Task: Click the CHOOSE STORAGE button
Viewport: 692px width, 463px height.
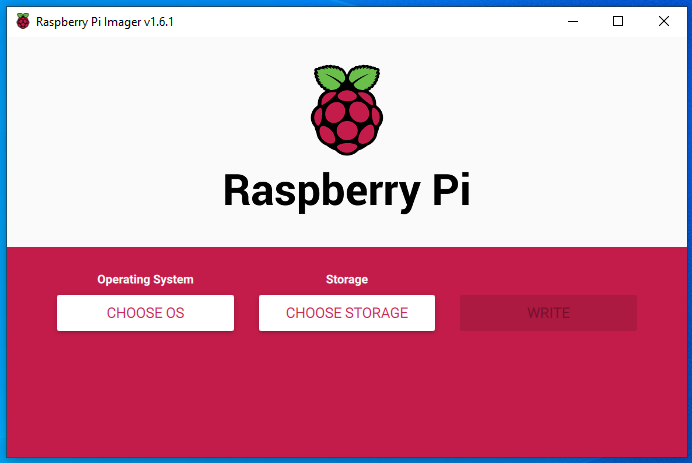Action: click(x=347, y=313)
